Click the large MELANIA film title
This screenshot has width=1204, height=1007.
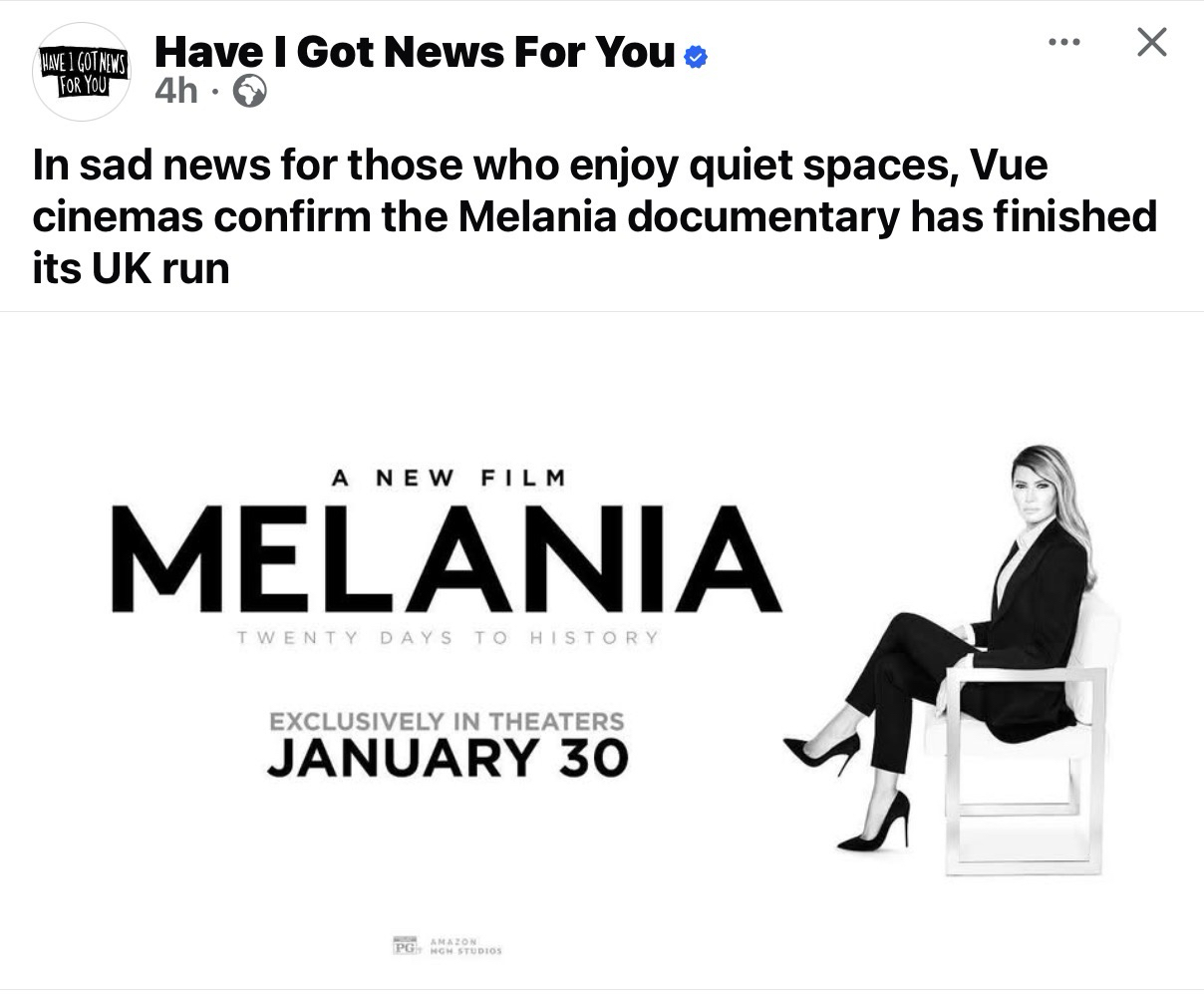tap(446, 559)
